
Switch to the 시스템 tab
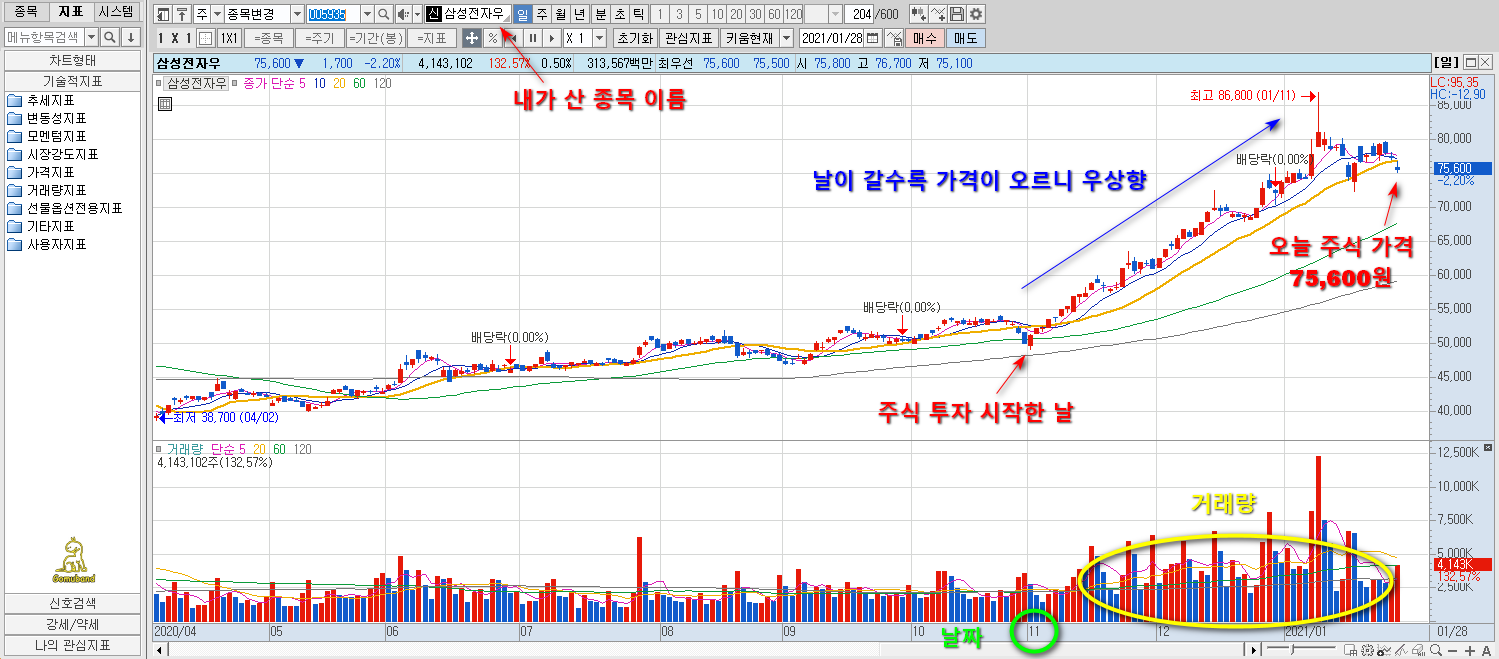(116, 12)
